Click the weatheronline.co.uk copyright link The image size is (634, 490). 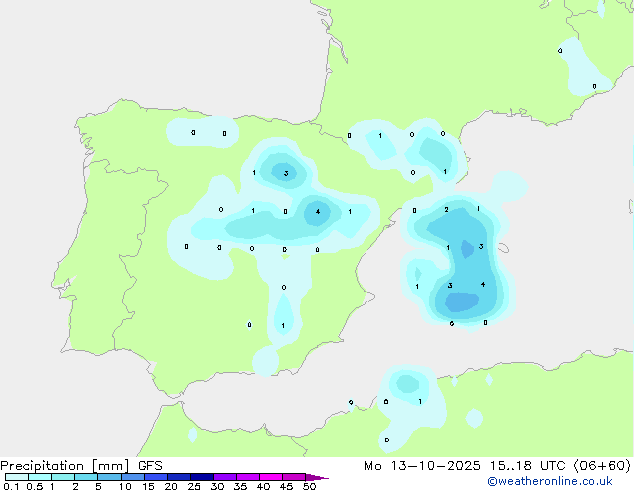[550, 481]
